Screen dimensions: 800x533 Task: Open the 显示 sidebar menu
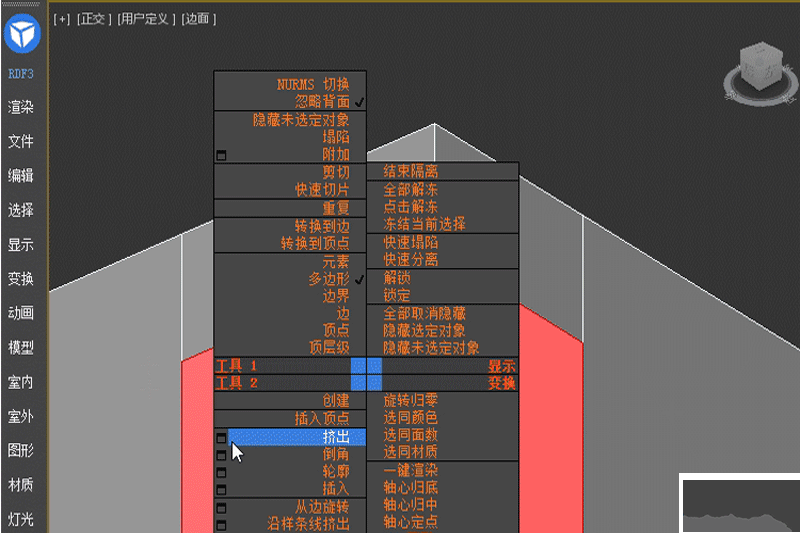pyautogui.click(x=21, y=245)
